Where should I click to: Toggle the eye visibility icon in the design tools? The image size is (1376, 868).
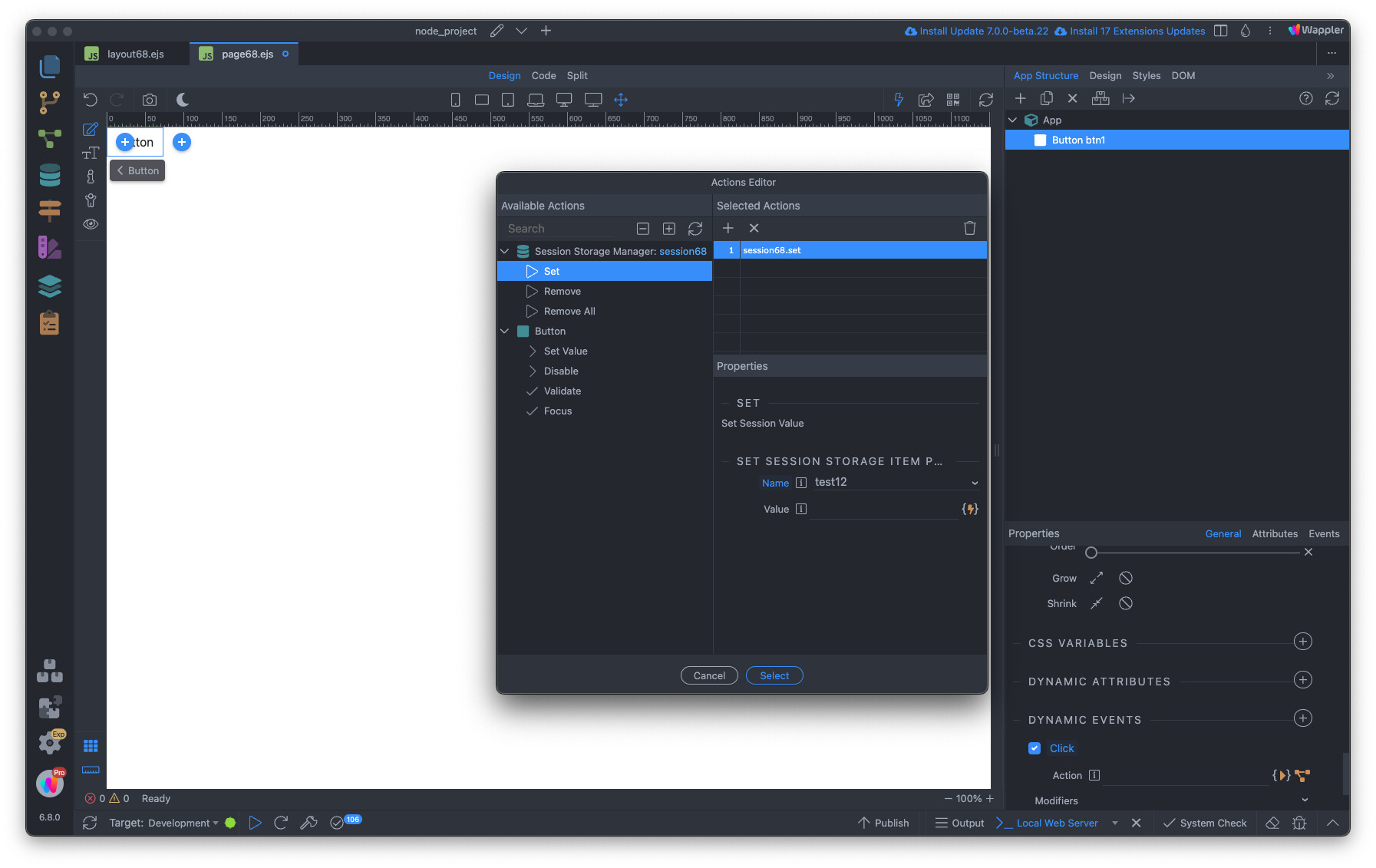click(91, 225)
